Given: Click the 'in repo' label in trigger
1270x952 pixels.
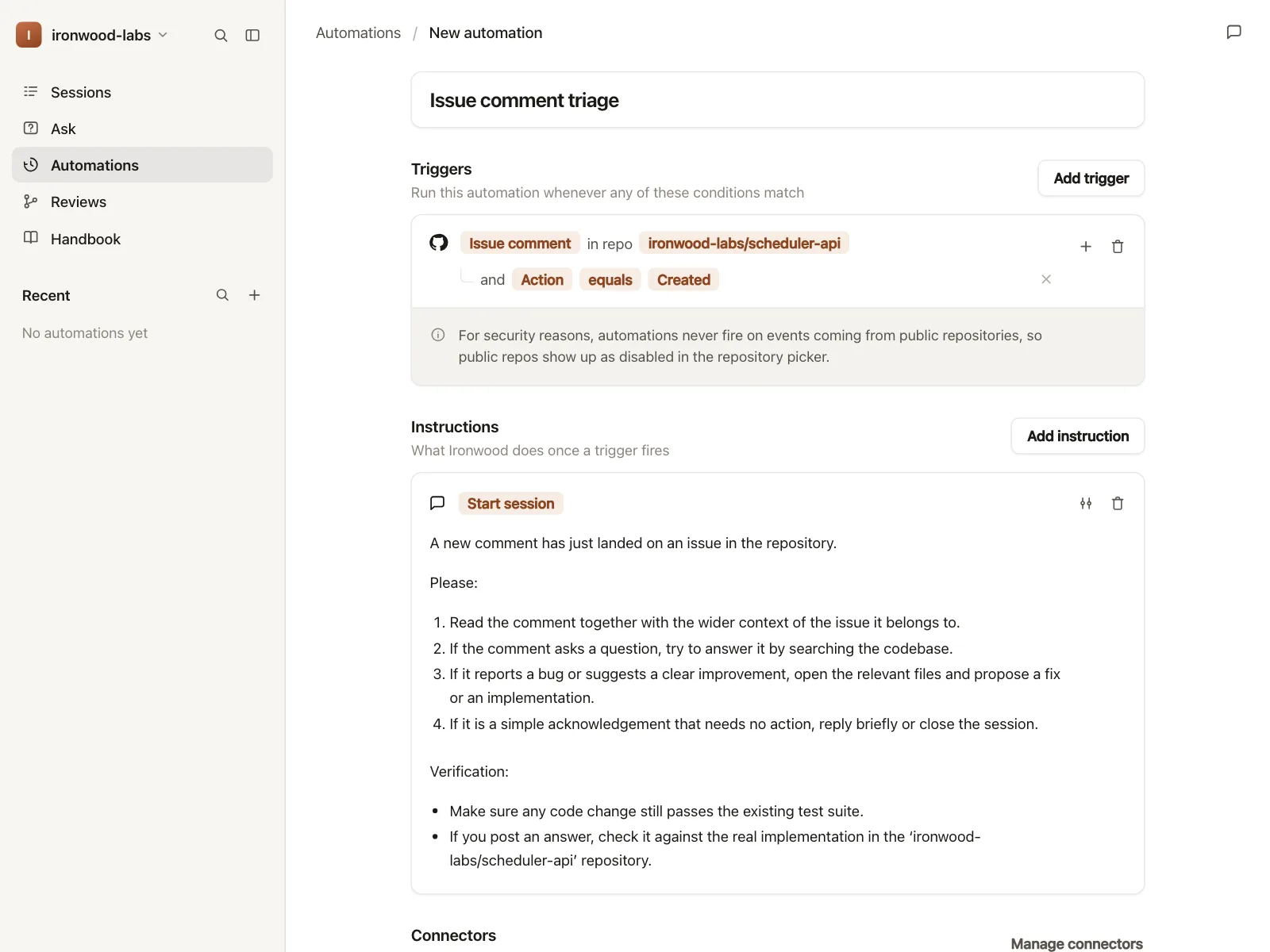Looking at the screenshot, I should [x=610, y=244].
